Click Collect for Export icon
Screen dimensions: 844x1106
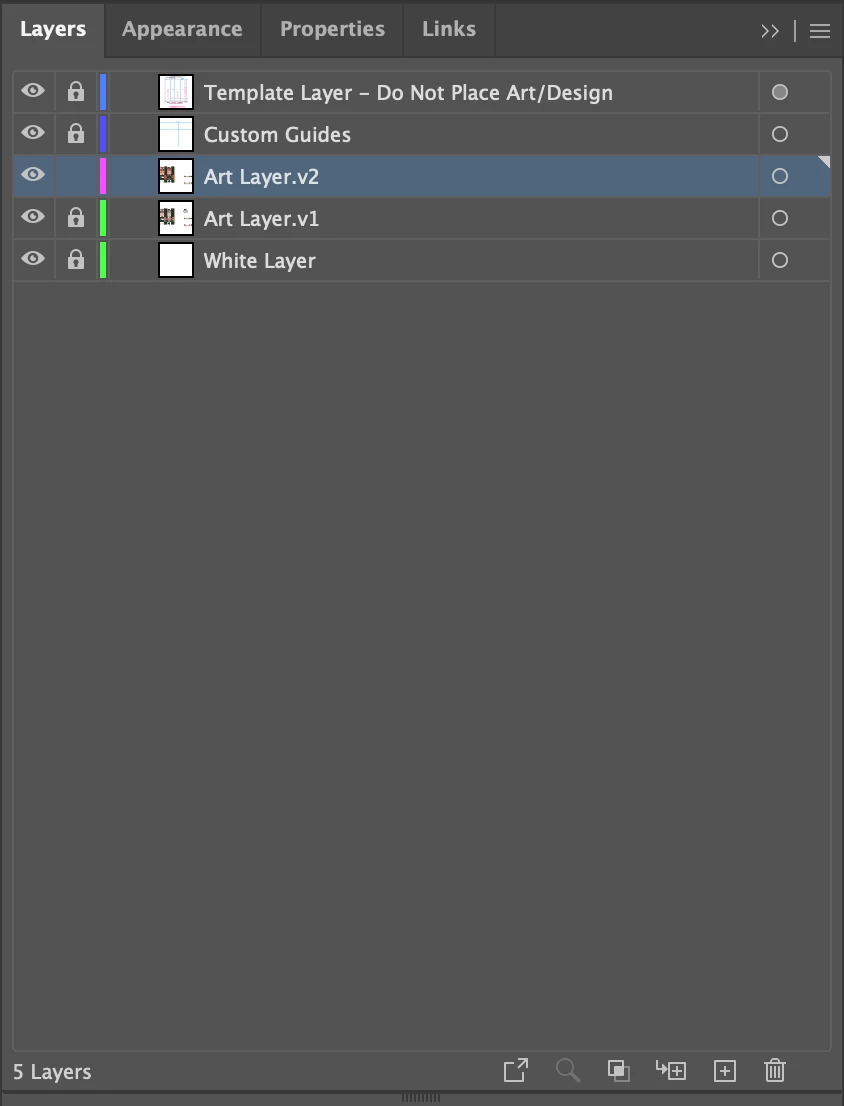(x=515, y=1070)
